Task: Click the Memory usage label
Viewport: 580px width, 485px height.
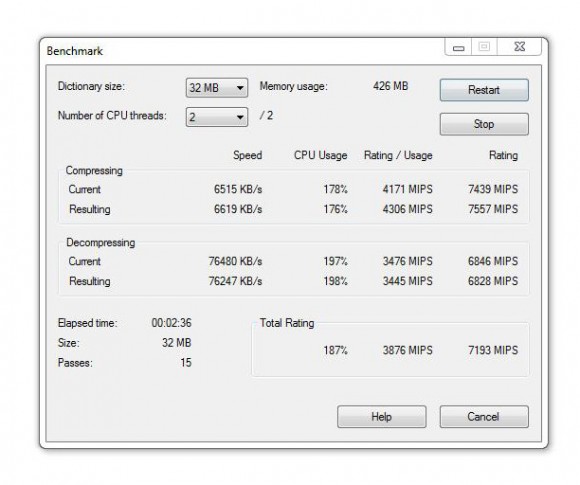Action: point(293,86)
